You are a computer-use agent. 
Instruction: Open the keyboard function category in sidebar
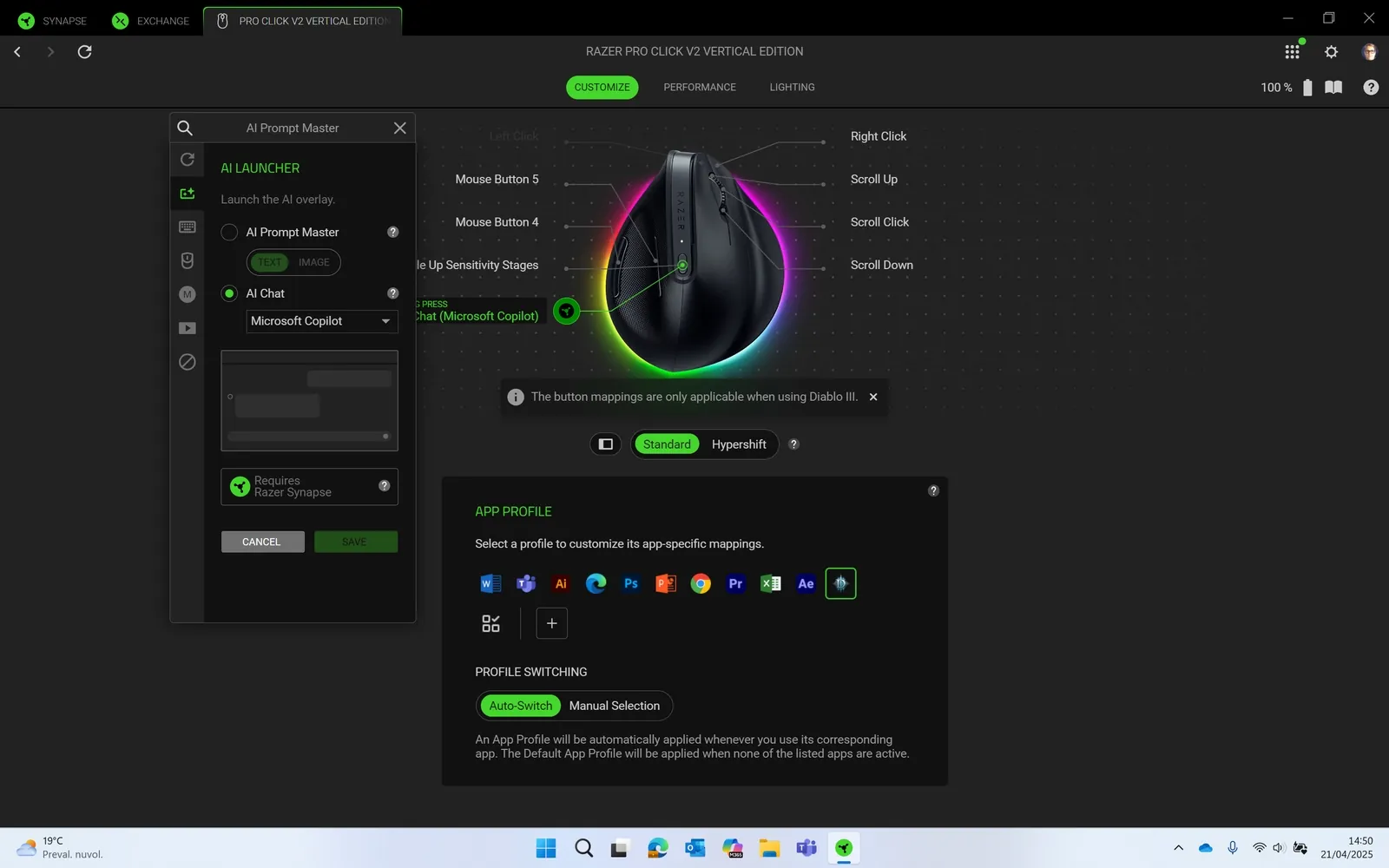click(187, 227)
